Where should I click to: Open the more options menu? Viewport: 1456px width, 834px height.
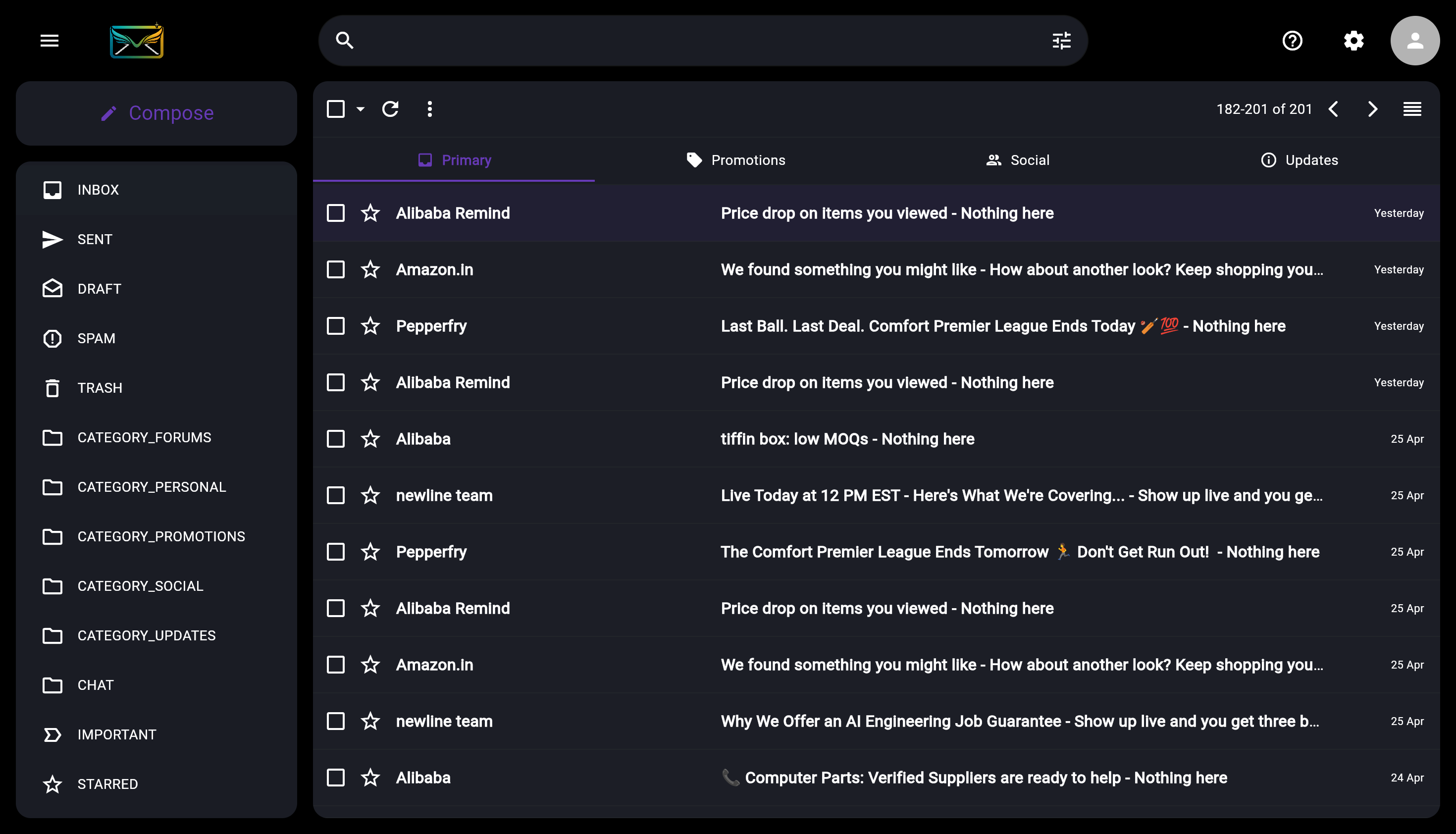[429, 109]
